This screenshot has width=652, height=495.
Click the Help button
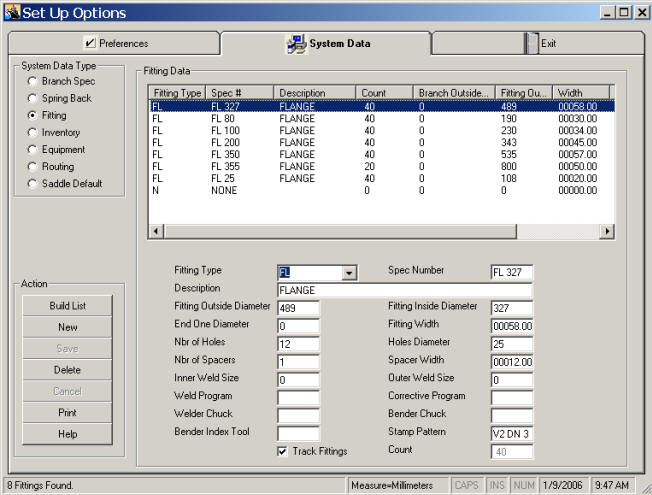(x=67, y=434)
